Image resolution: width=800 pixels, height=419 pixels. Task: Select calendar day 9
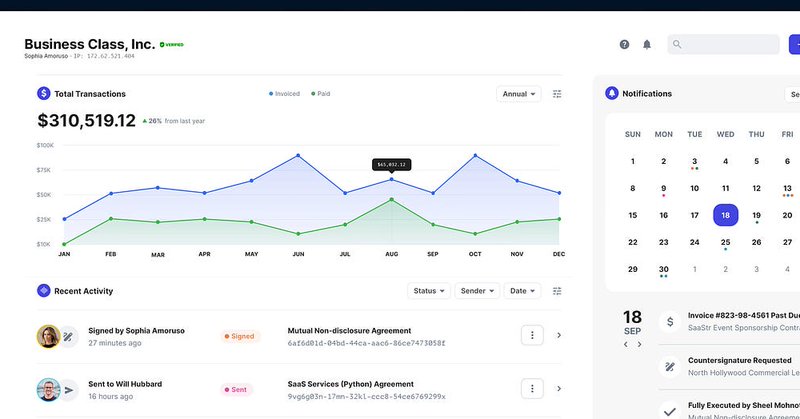663,189
